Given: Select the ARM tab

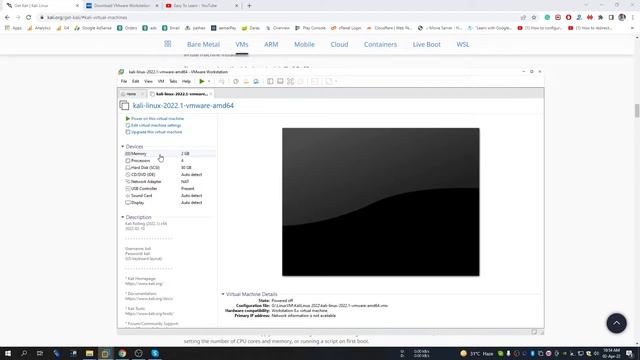Looking at the screenshot, I should [x=271, y=44].
